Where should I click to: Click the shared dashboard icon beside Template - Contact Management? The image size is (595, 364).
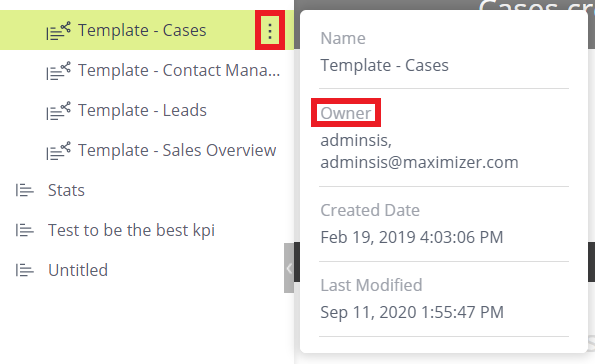click(x=58, y=71)
